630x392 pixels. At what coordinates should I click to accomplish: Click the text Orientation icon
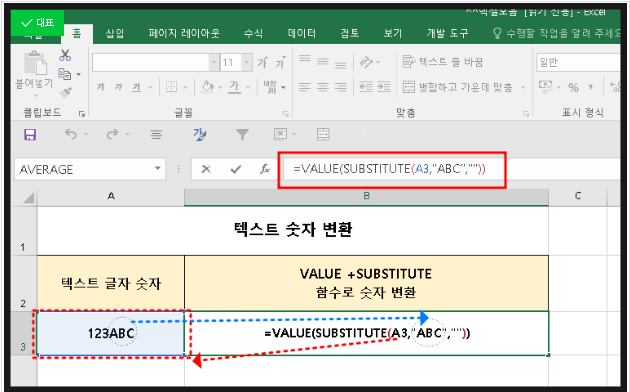[x=366, y=62]
